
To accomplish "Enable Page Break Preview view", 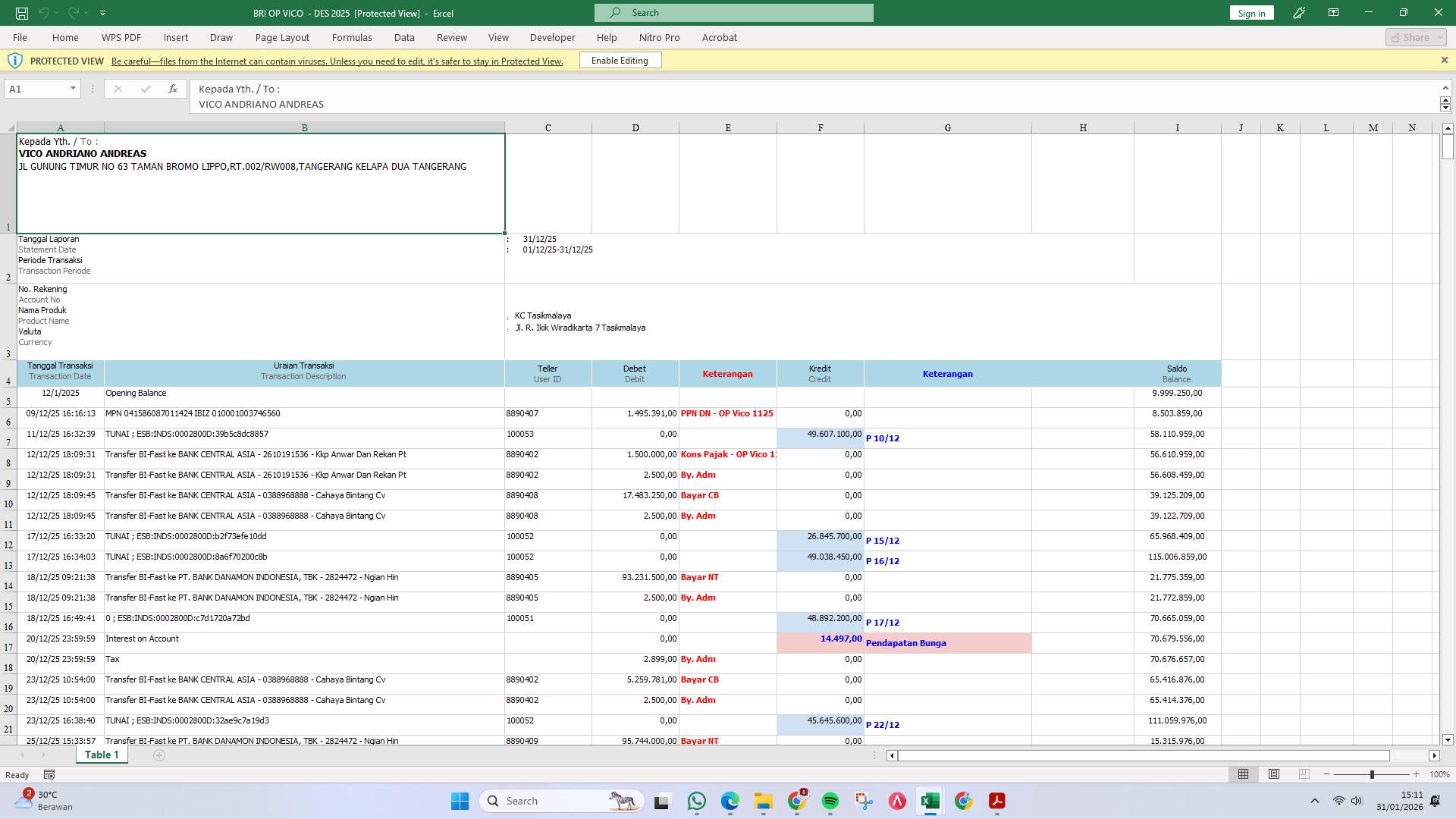I will [x=1304, y=774].
